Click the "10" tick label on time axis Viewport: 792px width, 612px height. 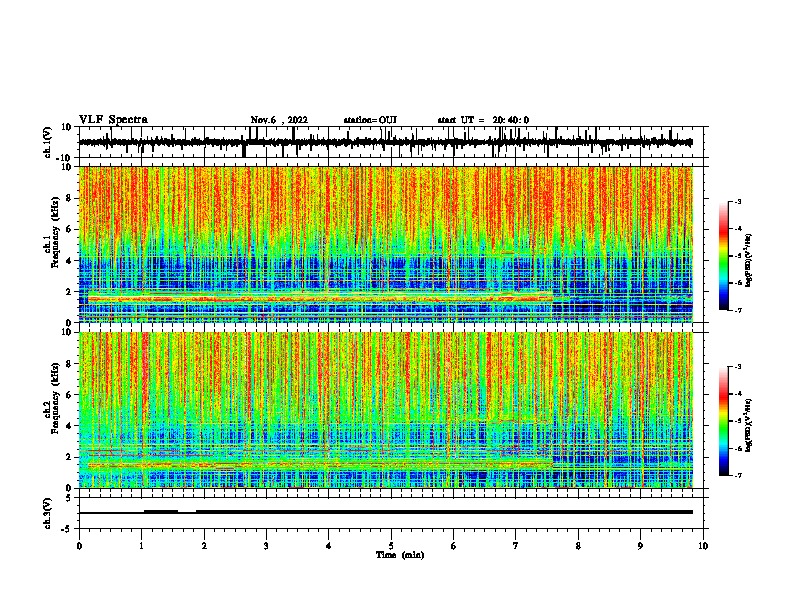(703, 546)
